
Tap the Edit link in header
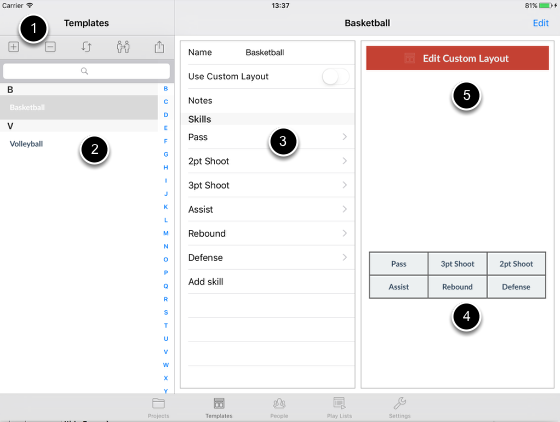pyautogui.click(x=541, y=23)
